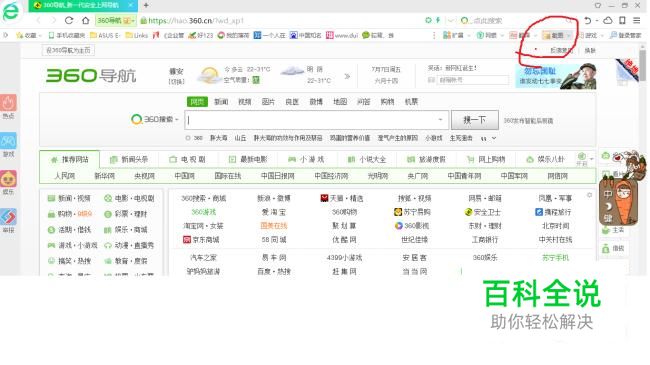Click the 登录管家 toolbar icon

625,35
